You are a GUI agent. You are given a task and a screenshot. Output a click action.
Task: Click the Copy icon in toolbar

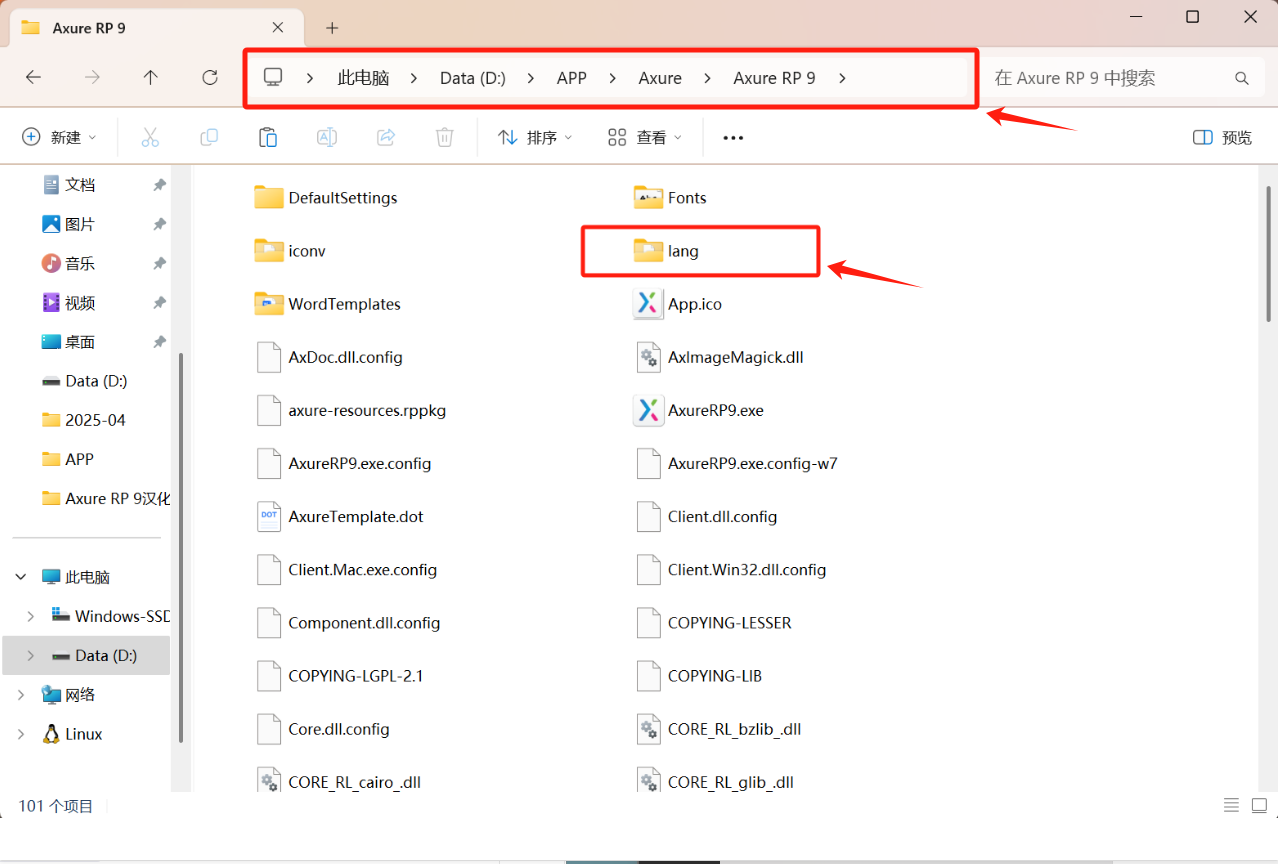pos(209,137)
